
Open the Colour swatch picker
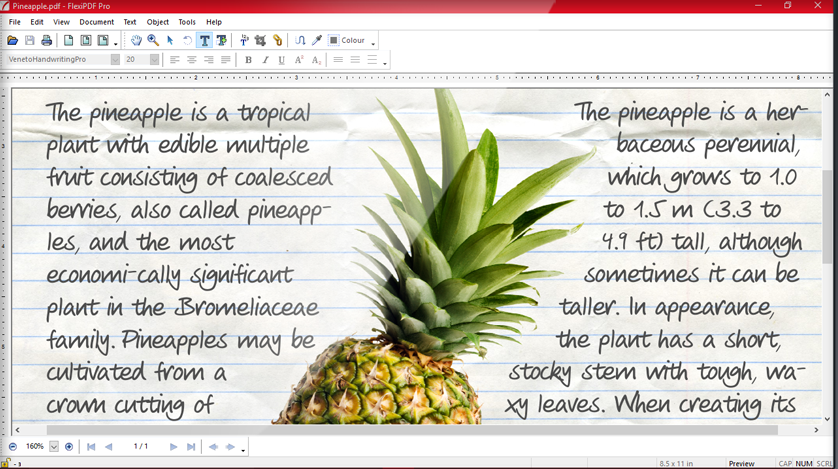point(347,40)
